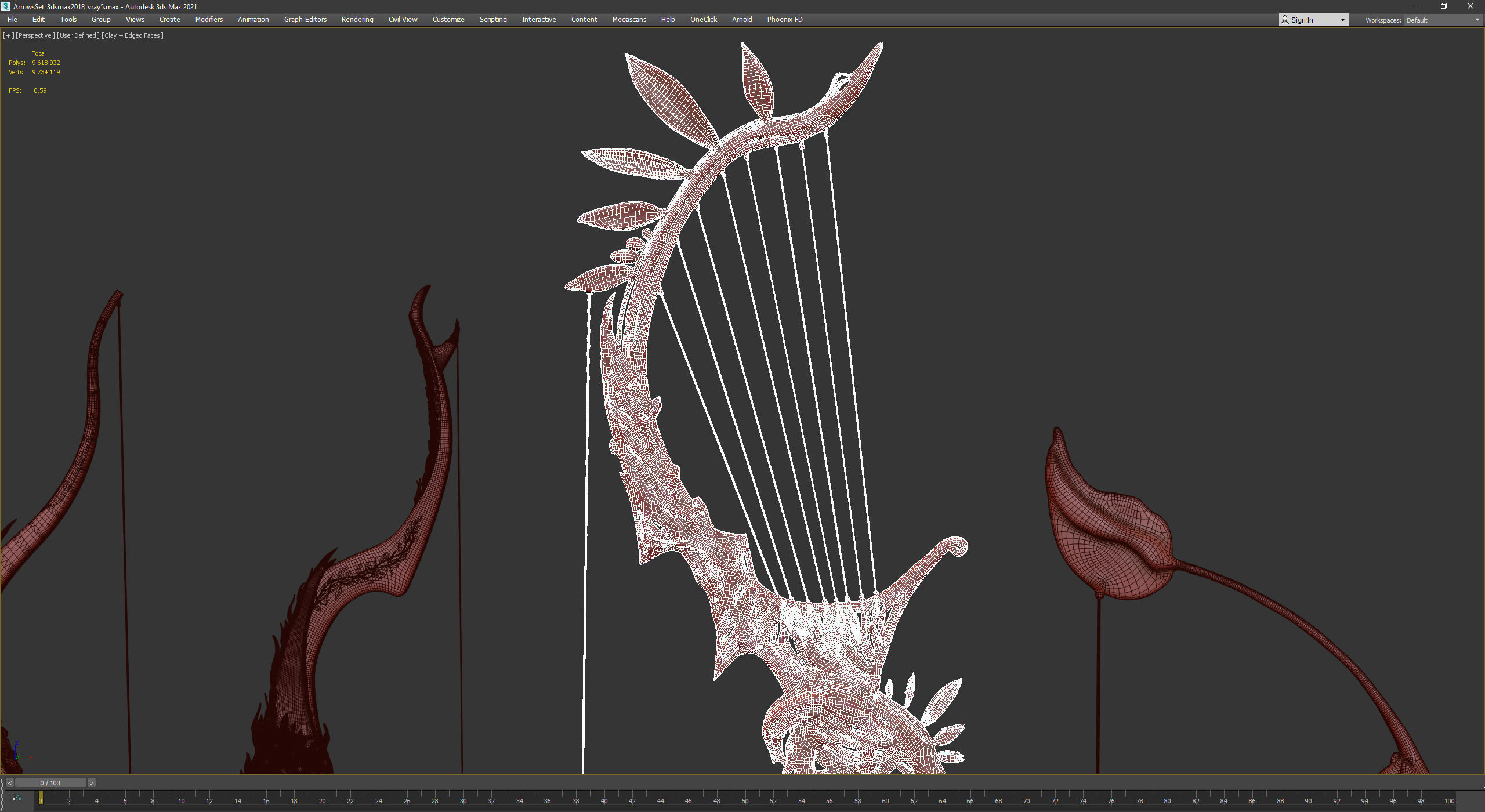The height and width of the screenshot is (812, 1485).
Task: Open the Modifiers menu
Action: click(x=209, y=20)
